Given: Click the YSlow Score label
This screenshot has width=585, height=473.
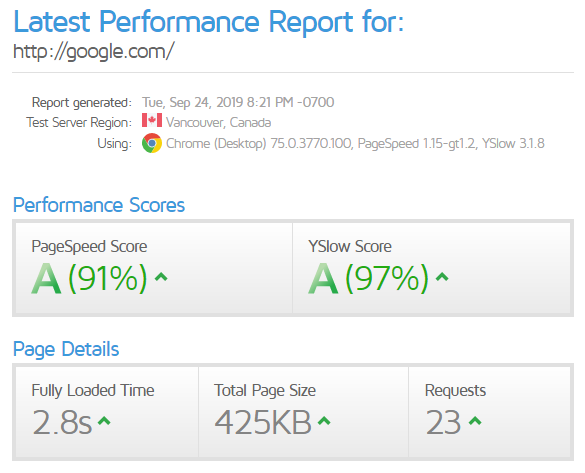Looking at the screenshot, I should (x=350, y=247).
